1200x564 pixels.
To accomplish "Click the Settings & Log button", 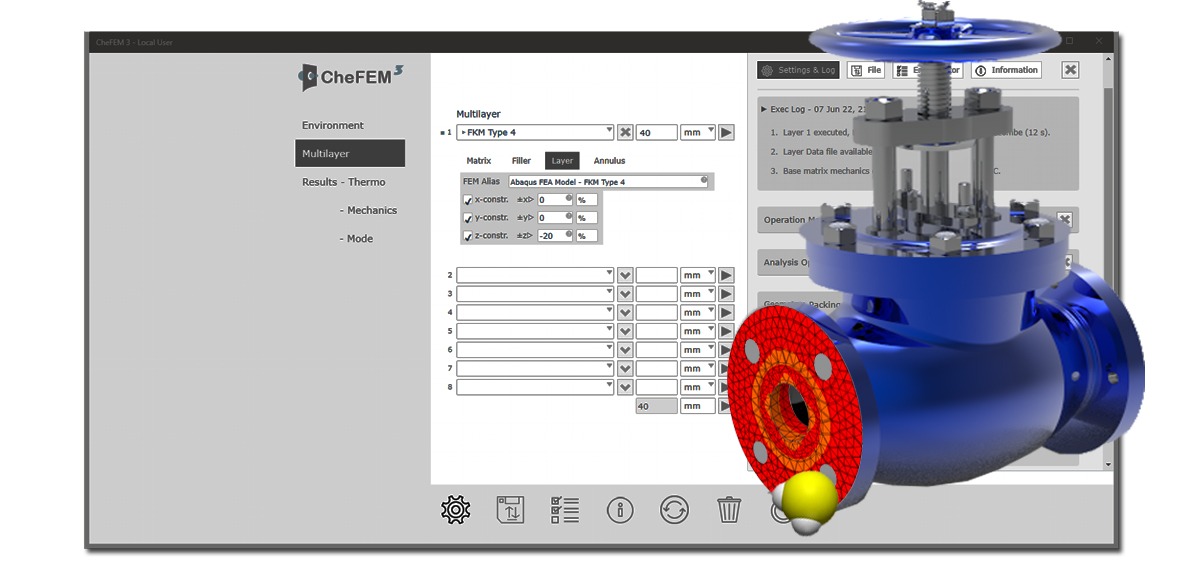I will coord(798,70).
